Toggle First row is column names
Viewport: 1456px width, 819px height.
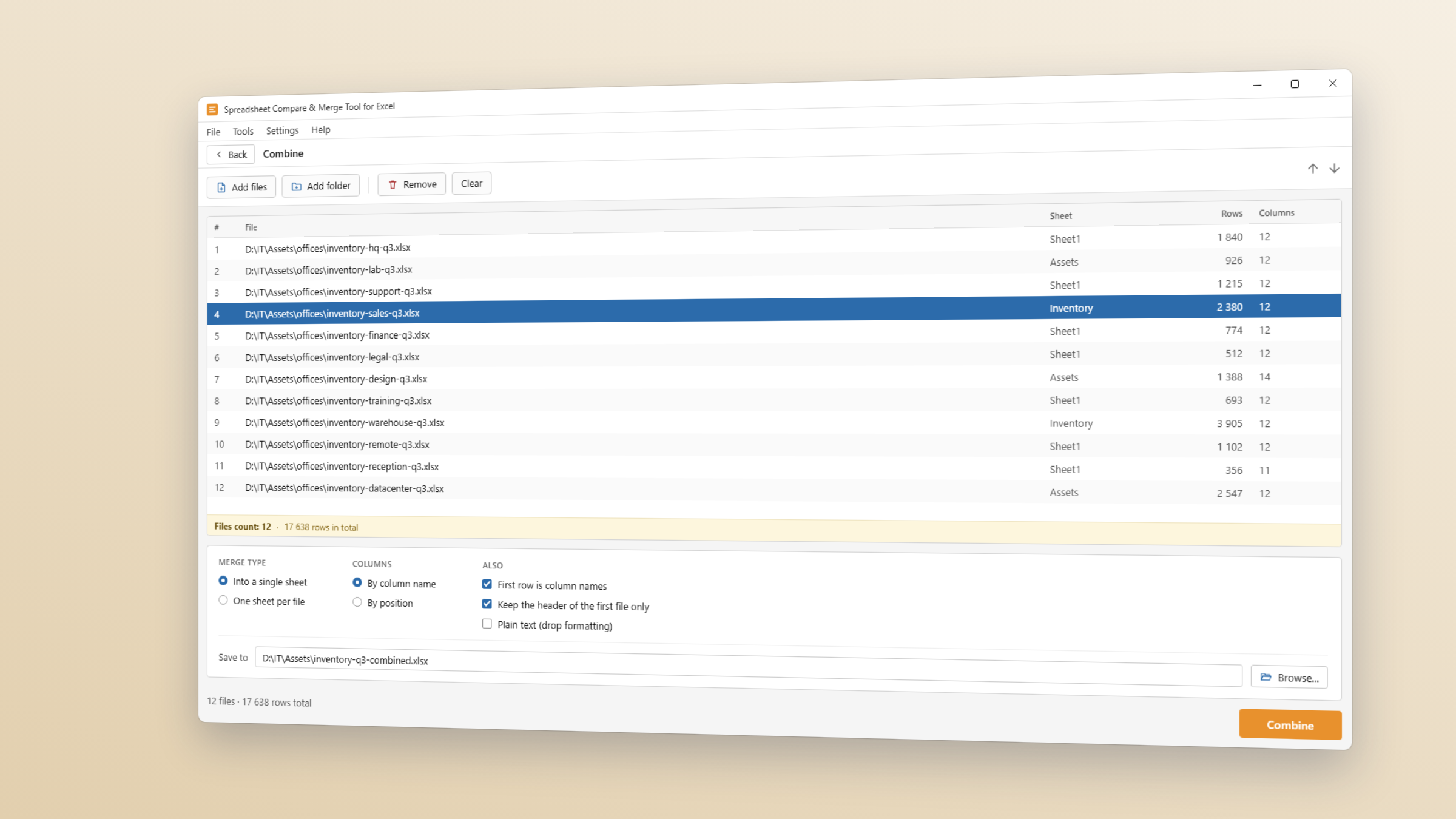[x=545, y=585]
